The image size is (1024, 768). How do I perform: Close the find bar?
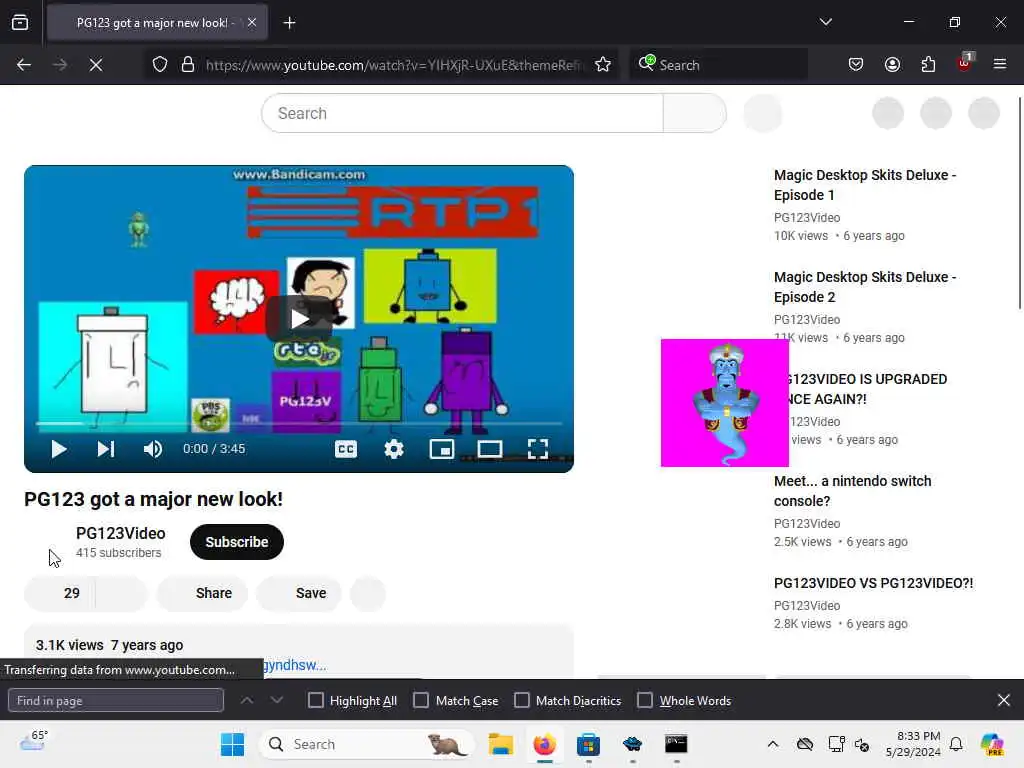1004,700
